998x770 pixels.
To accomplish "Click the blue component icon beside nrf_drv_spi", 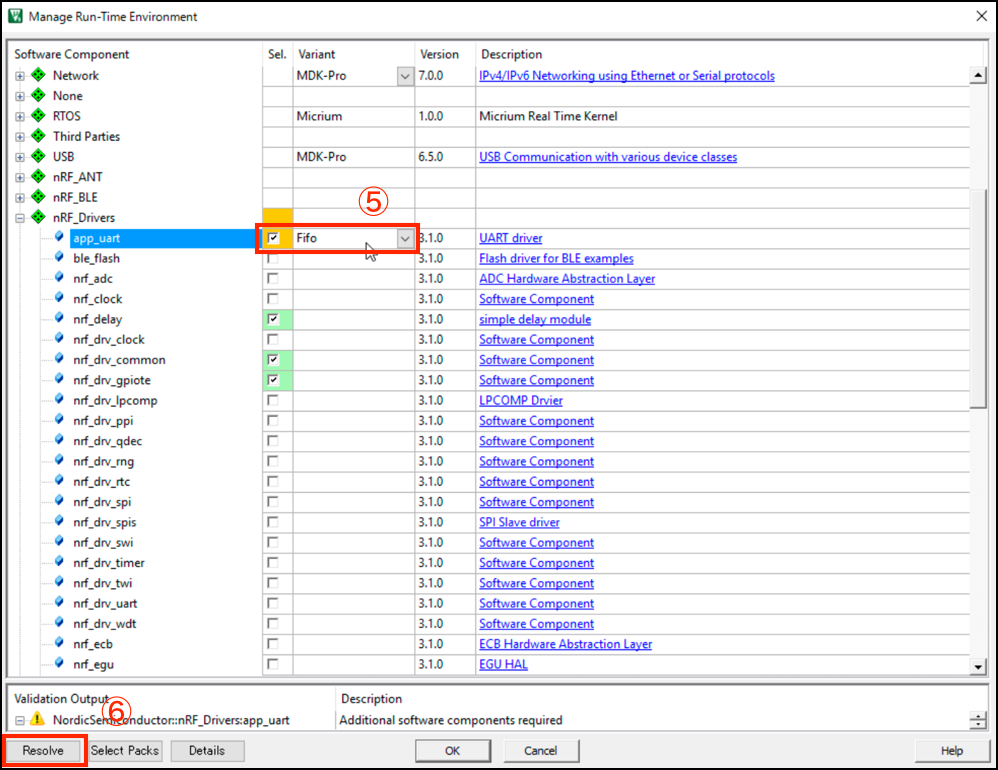I will coord(59,502).
